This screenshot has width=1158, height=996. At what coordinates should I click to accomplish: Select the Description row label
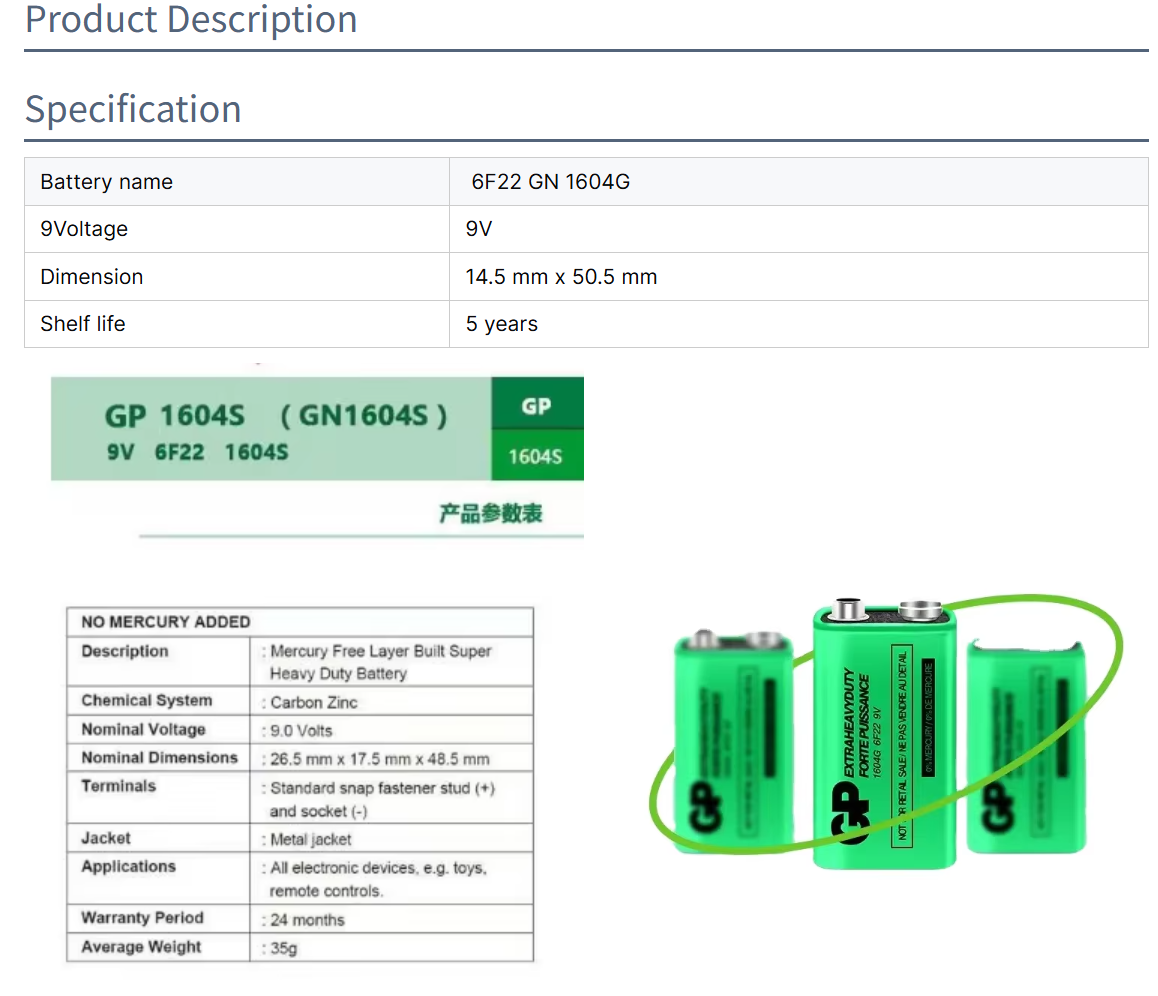(x=125, y=651)
